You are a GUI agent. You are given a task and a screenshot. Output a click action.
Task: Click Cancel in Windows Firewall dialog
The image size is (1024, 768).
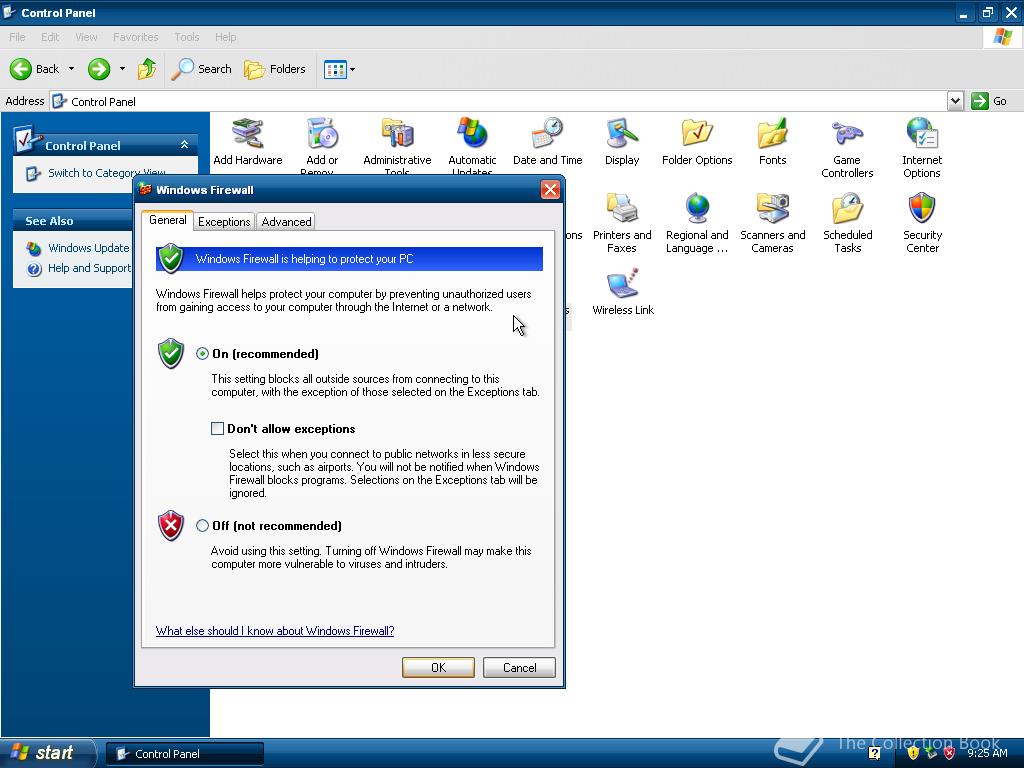tap(519, 667)
